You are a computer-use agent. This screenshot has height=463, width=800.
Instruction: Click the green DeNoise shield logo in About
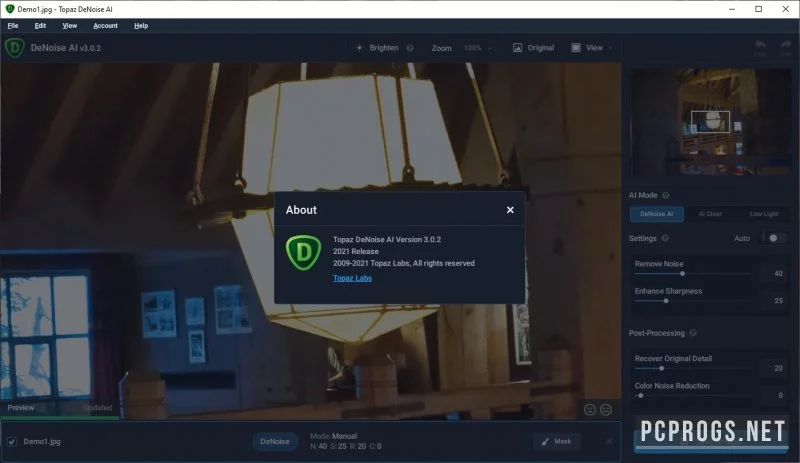304,252
